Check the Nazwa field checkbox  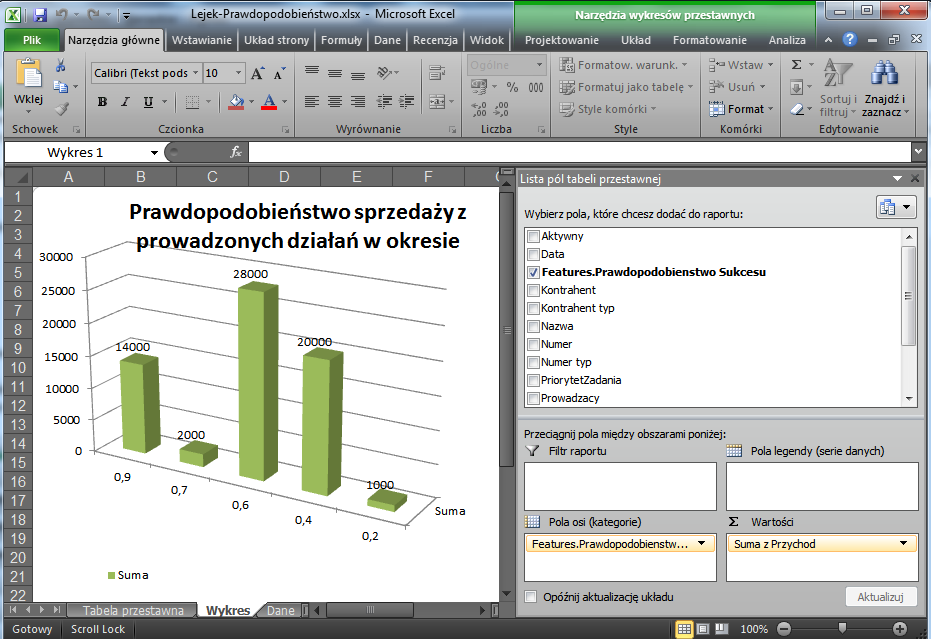[533, 327]
